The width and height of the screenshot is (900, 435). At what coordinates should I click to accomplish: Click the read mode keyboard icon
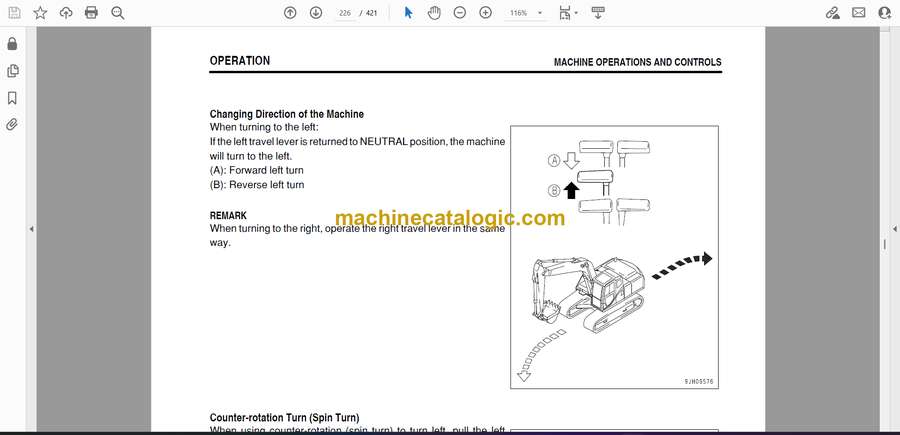[x=598, y=13]
